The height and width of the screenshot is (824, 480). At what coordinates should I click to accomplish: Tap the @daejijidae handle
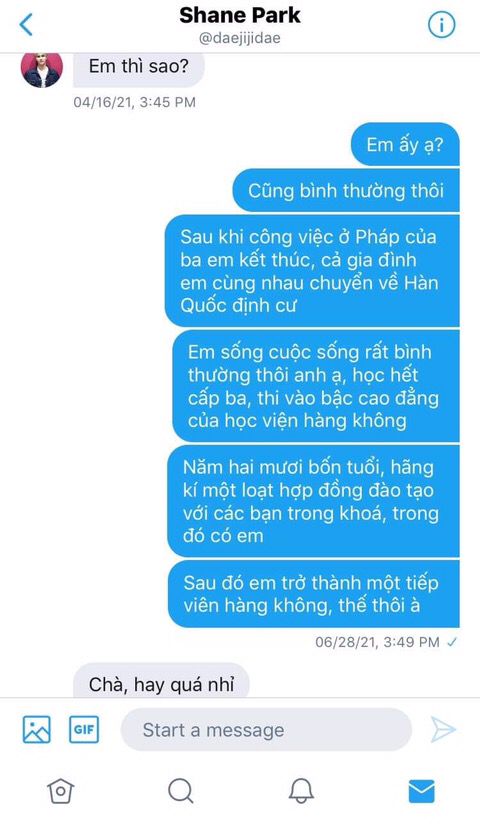[x=240, y=39]
